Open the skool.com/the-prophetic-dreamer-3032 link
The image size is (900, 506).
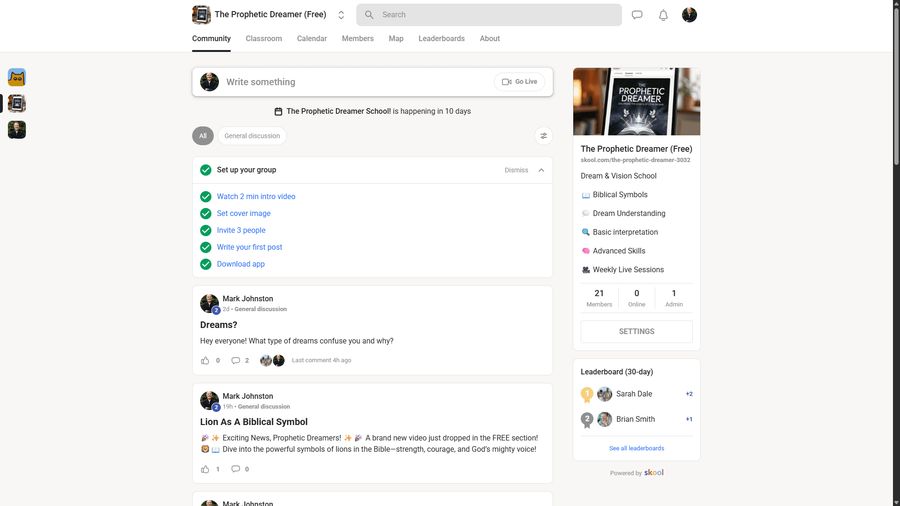pyautogui.click(x=635, y=160)
